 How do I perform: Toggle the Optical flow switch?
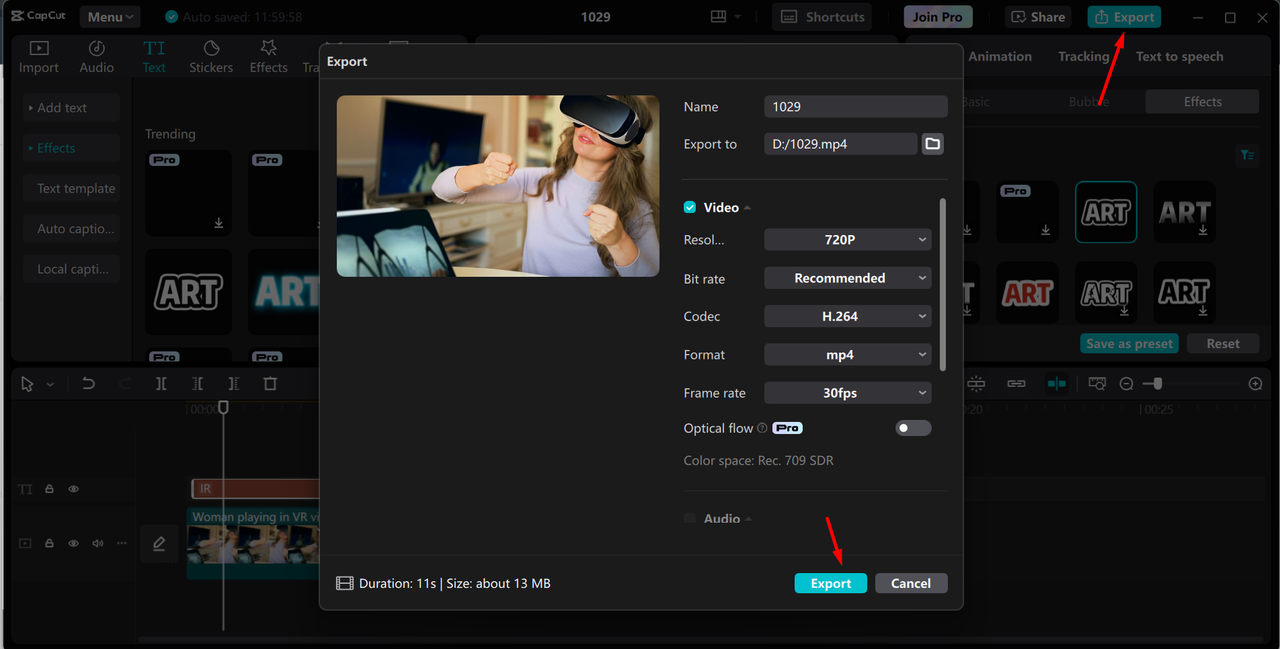[x=913, y=428]
